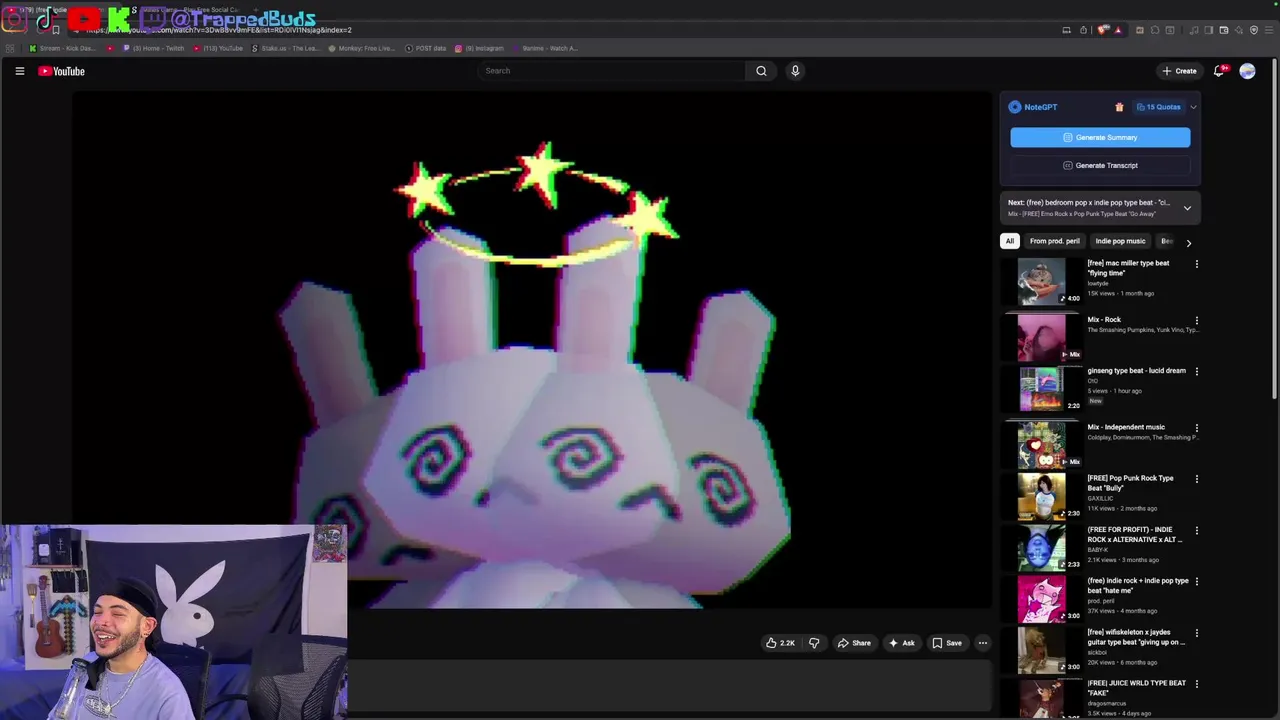The height and width of the screenshot is (720, 1280).
Task: Click the main video player
Action: pos(532,350)
